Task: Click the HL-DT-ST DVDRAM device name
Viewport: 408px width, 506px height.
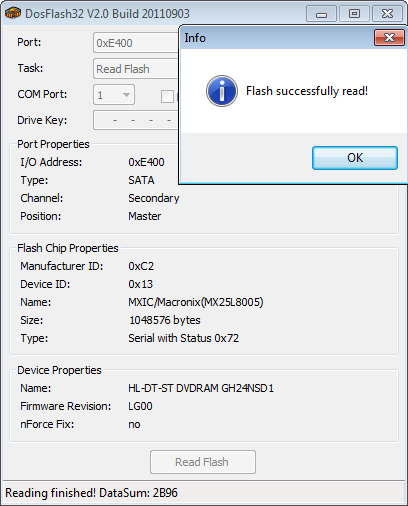Action: point(201,388)
